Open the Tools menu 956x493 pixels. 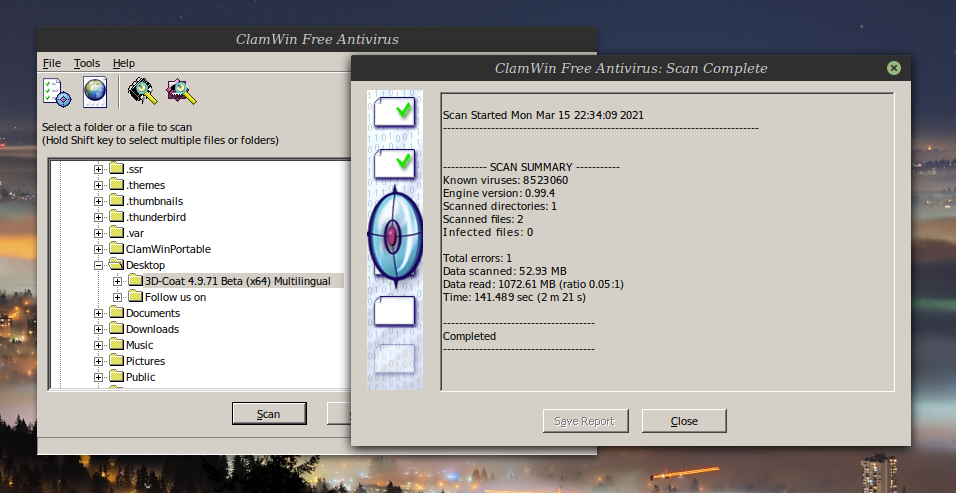pyautogui.click(x=87, y=63)
